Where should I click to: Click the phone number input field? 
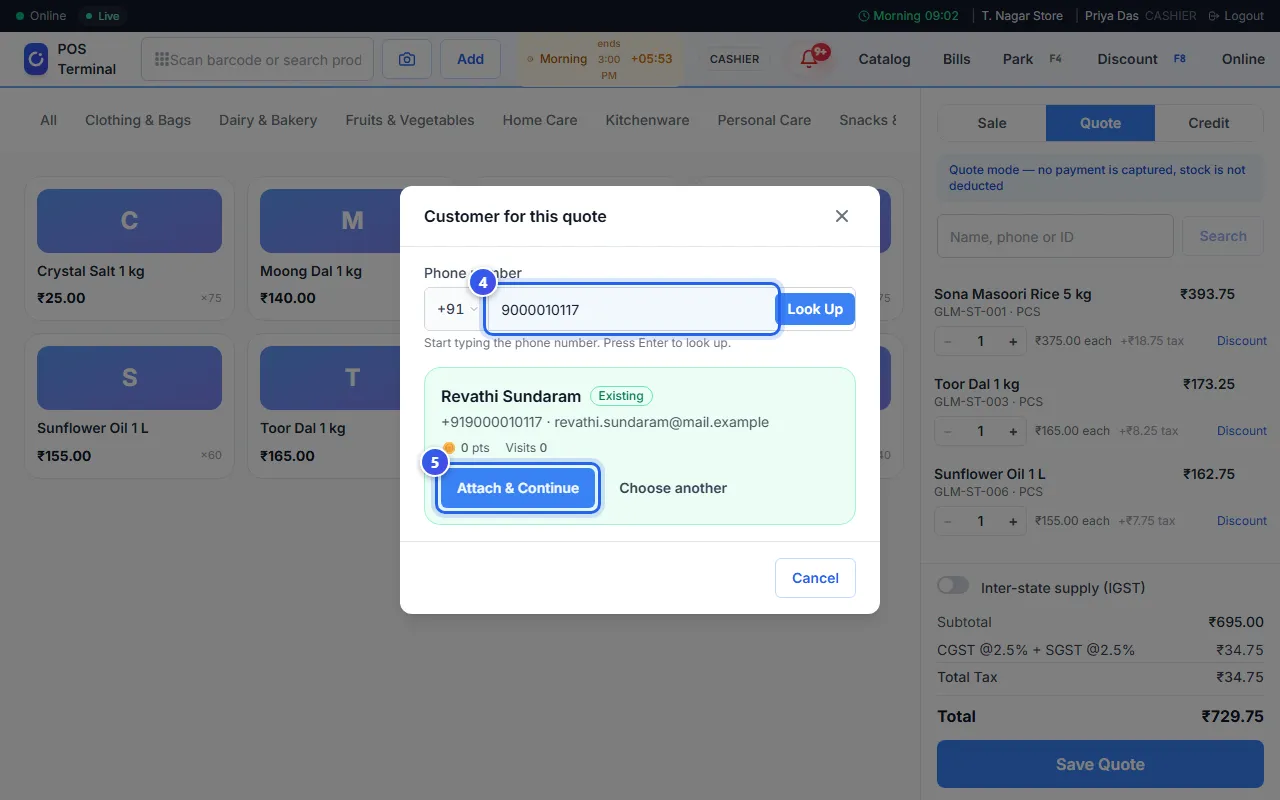click(x=631, y=309)
